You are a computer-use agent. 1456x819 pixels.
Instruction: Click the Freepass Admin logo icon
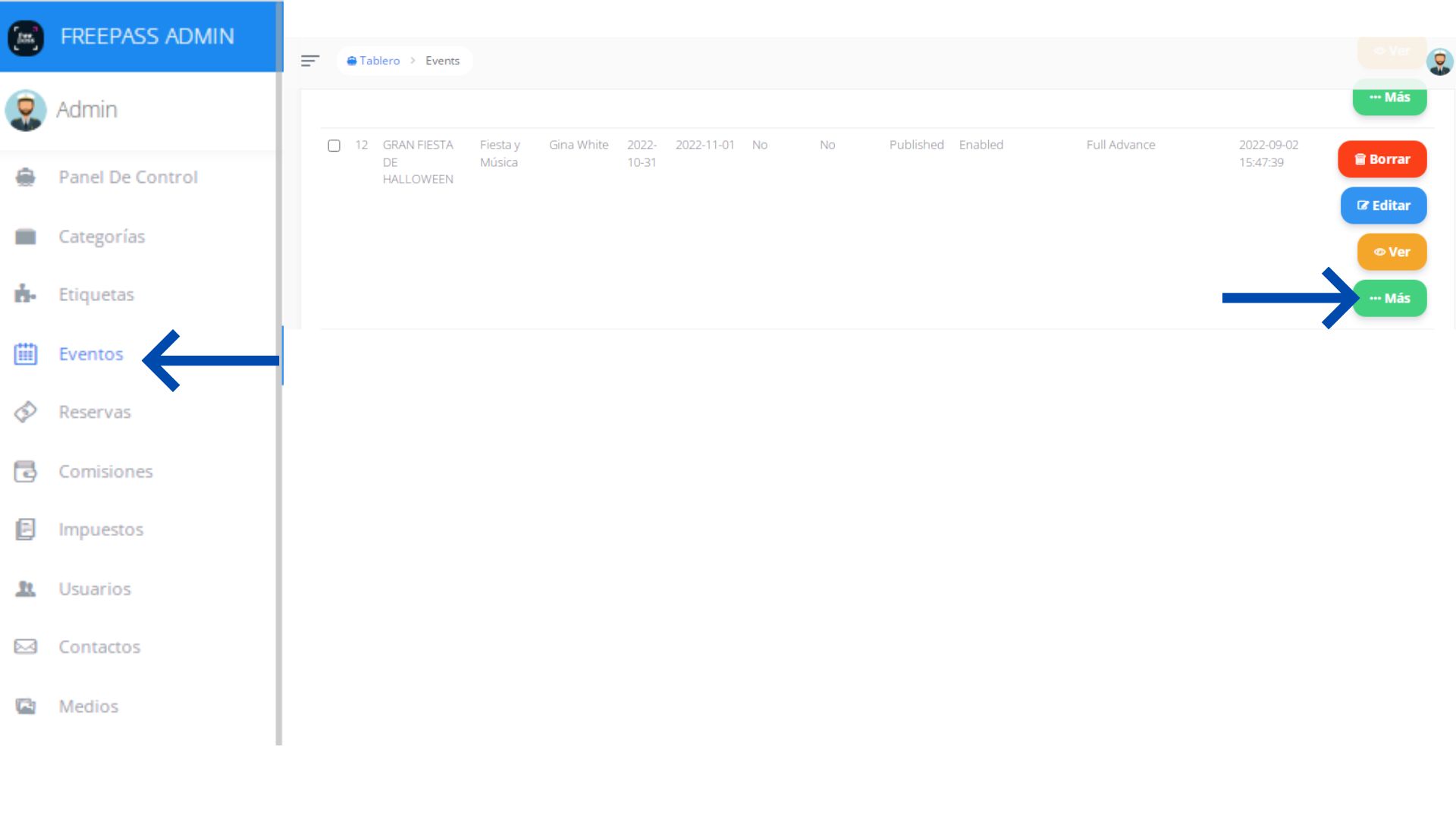26,37
